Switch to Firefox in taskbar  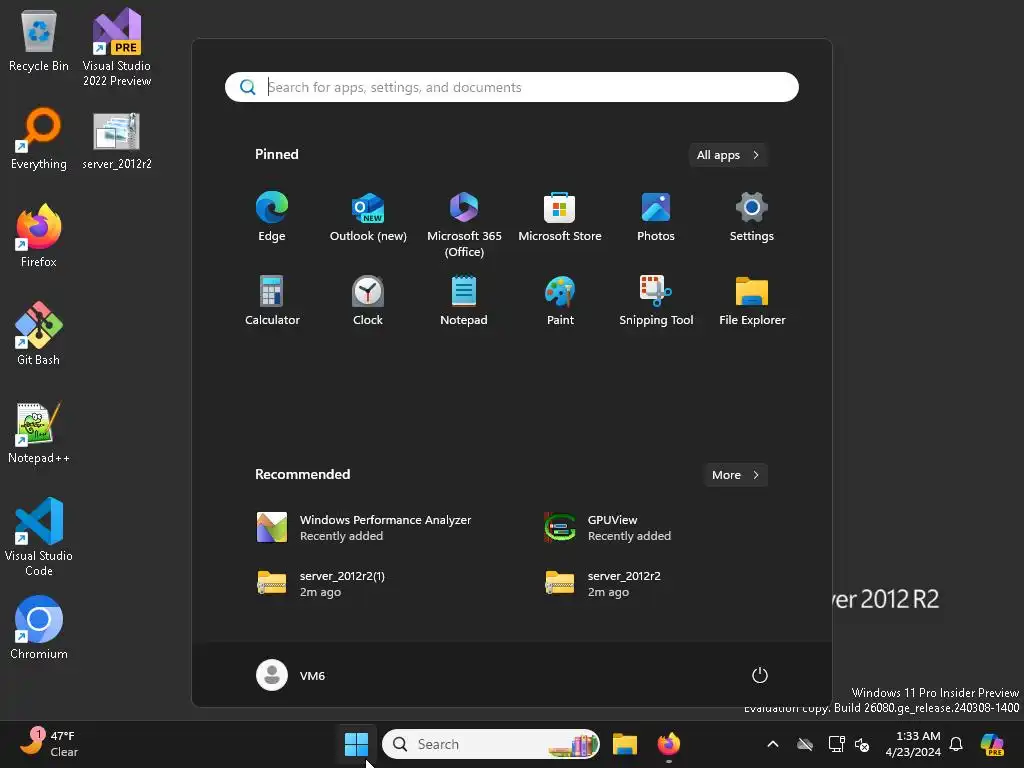(669, 744)
